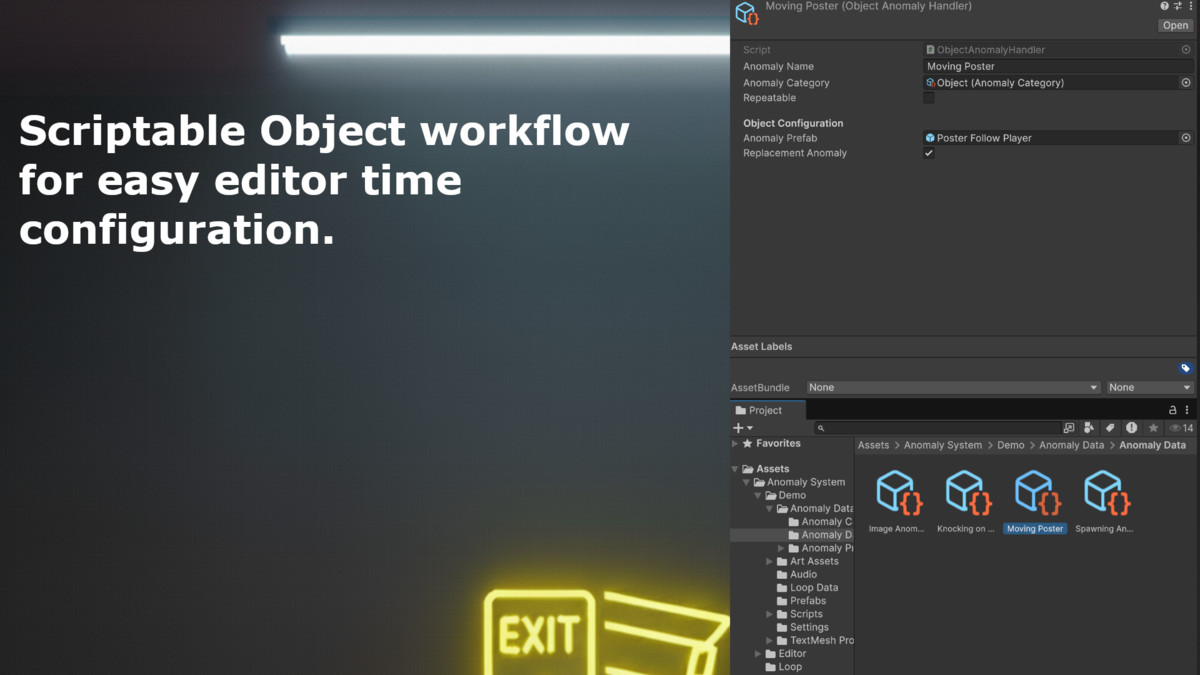Screen dimensions: 1200x675
Task: Collapse the Assets root folder arrow
Action: 735,469
